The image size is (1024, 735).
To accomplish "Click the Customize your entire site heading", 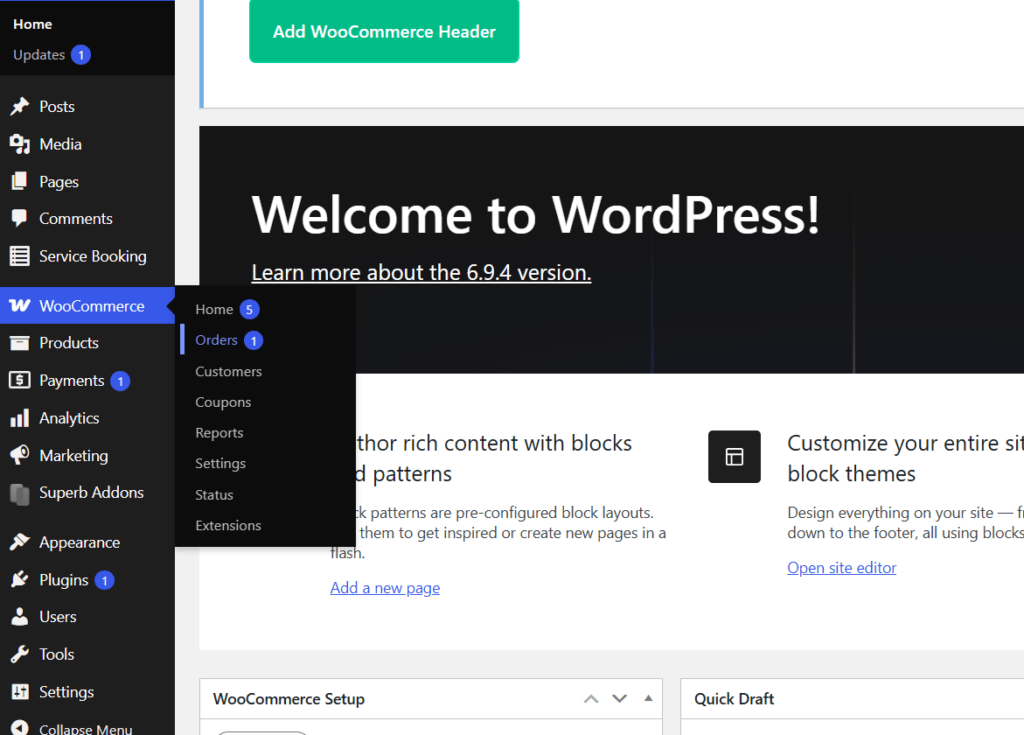I will tap(906, 458).
